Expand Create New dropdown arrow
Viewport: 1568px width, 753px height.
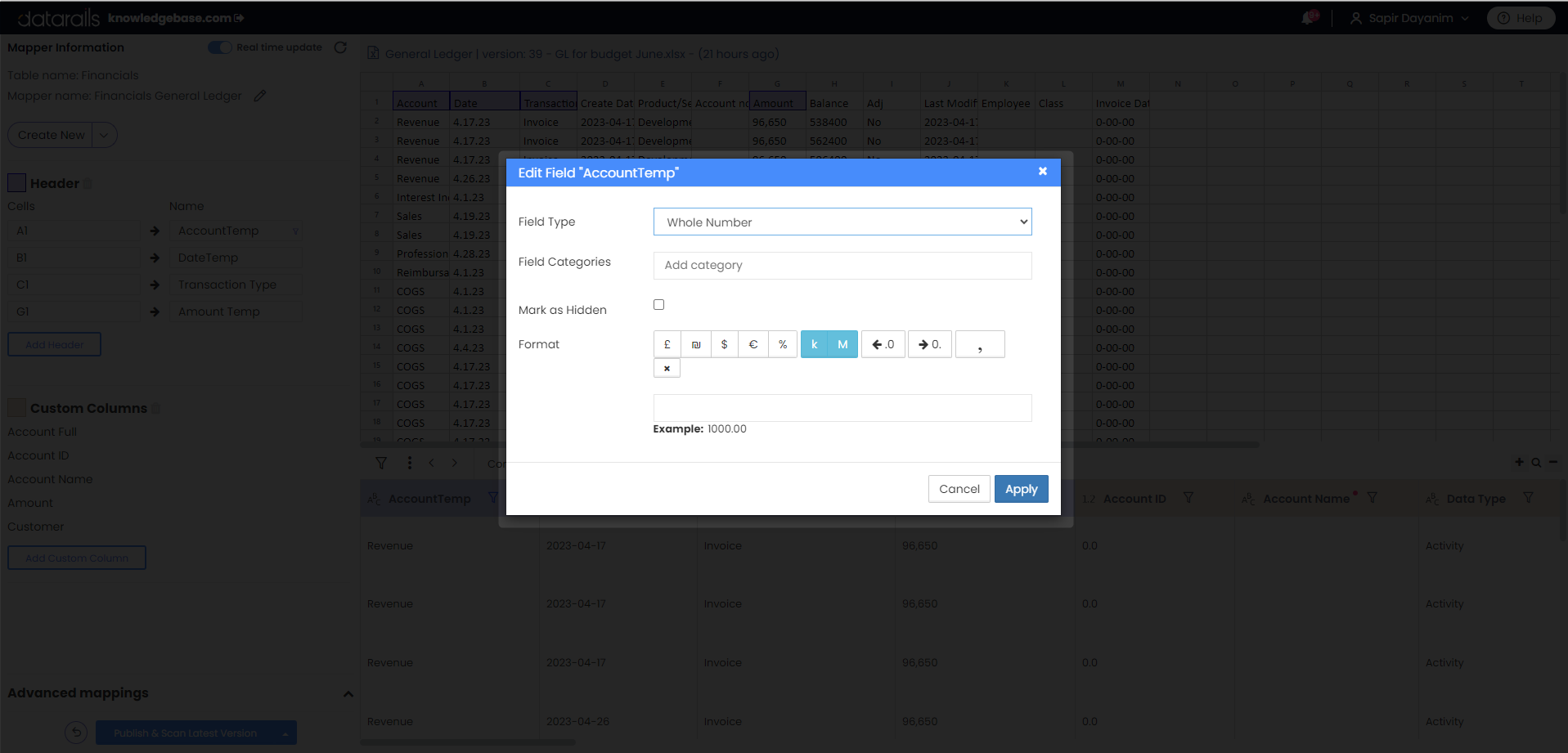point(105,135)
